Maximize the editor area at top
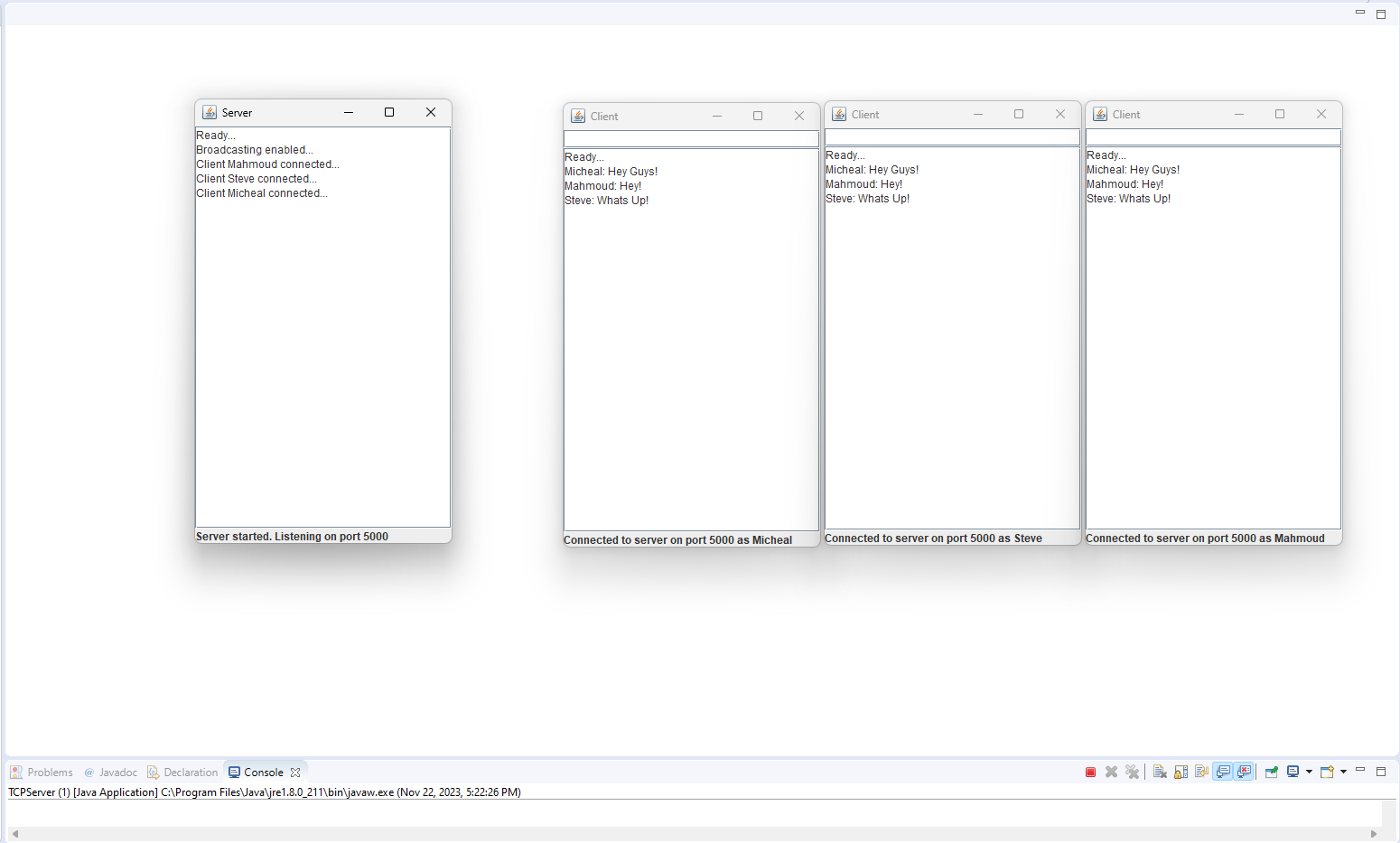This screenshot has height=843, width=1400. tap(1381, 14)
